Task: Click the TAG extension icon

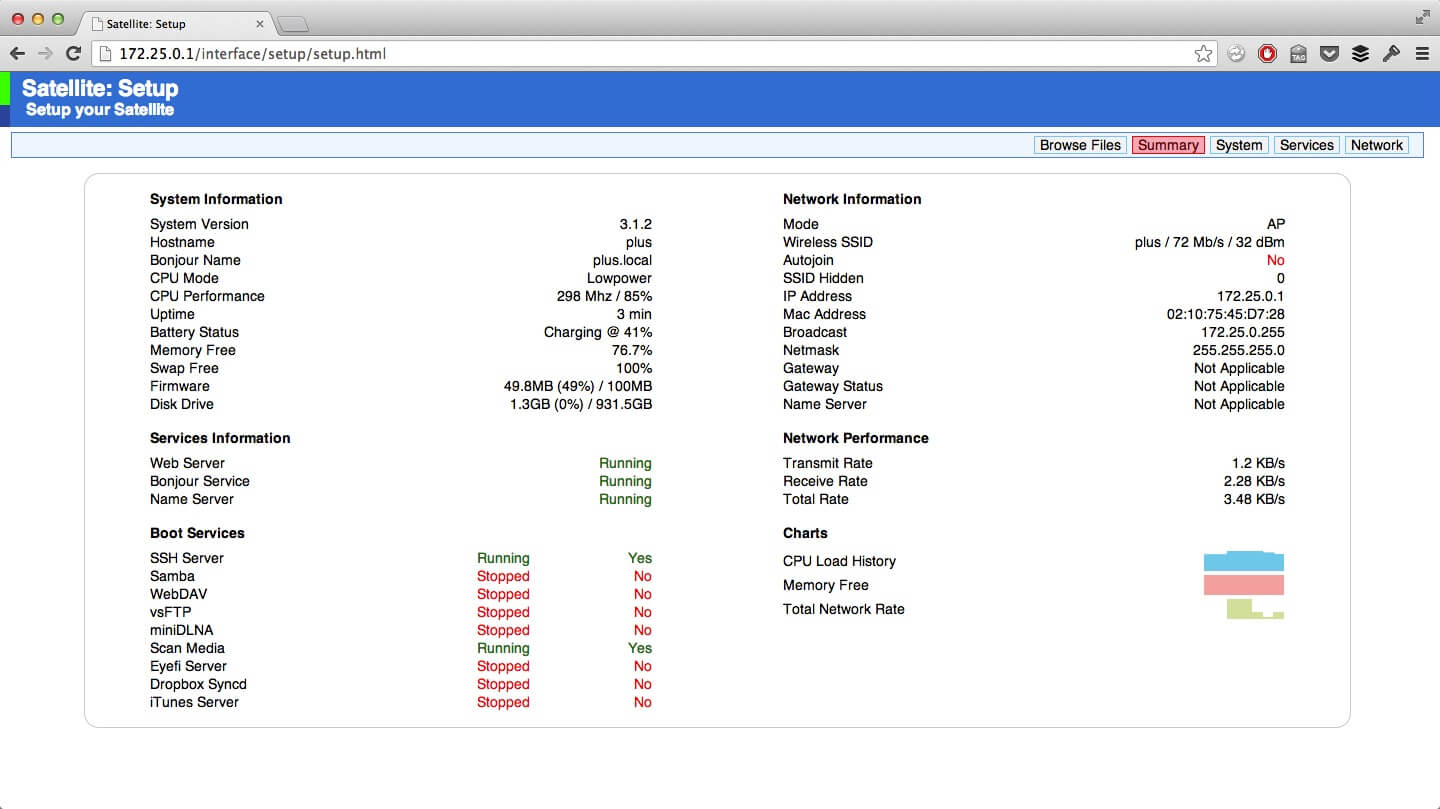Action: pos(1298,54)
